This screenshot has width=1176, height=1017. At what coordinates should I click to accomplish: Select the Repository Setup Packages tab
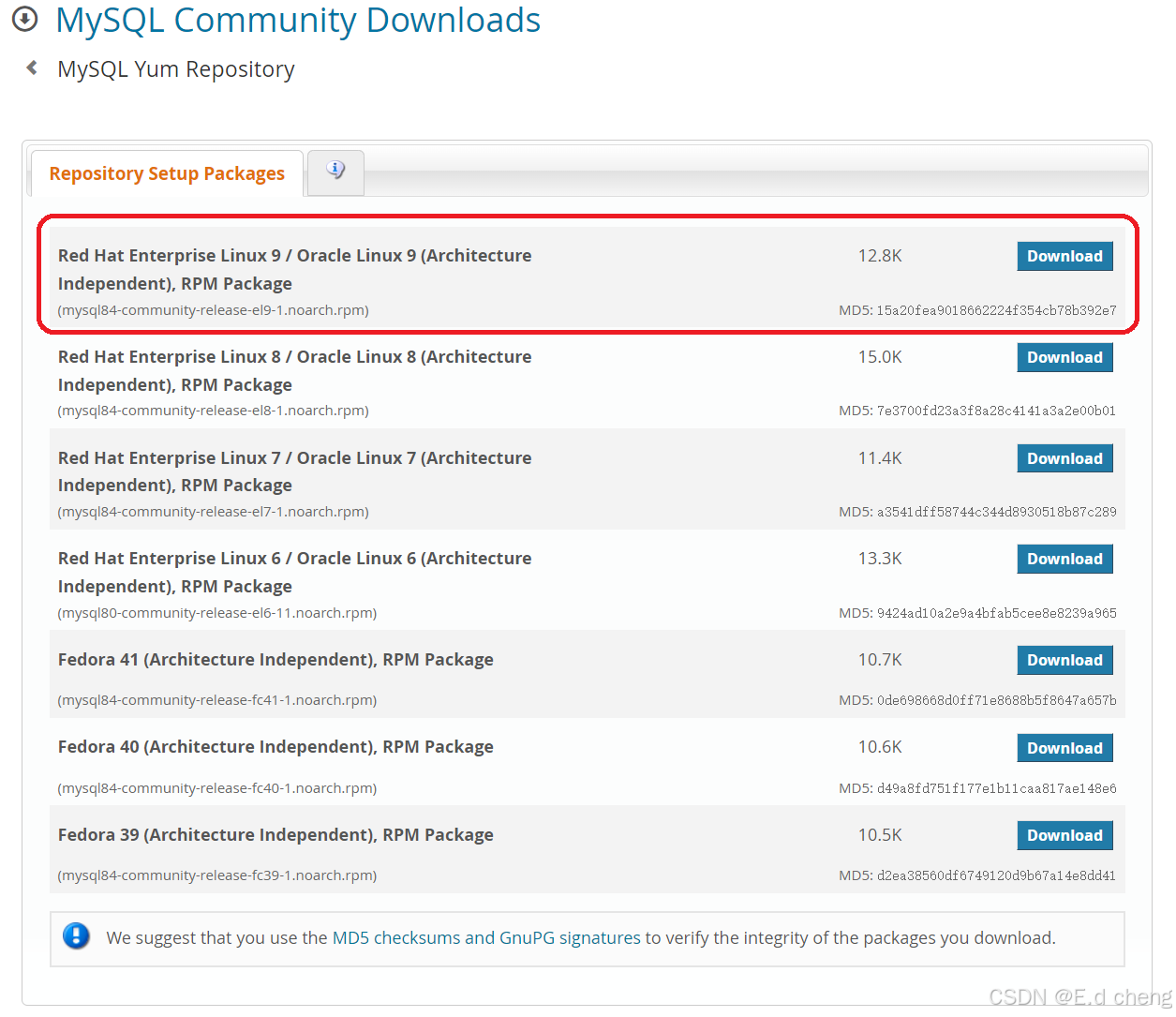click(167, 173)
